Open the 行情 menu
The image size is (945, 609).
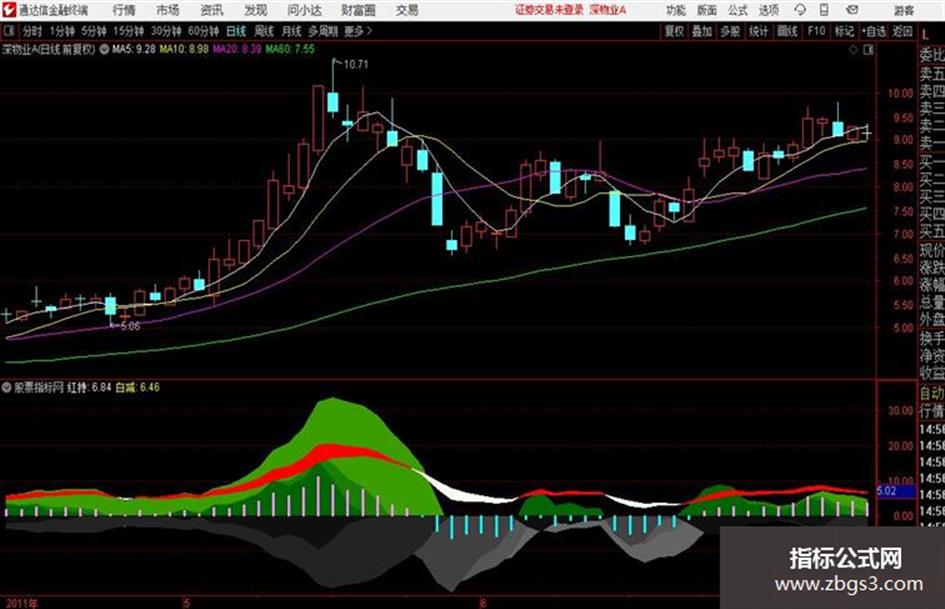(x=124, y=10)
